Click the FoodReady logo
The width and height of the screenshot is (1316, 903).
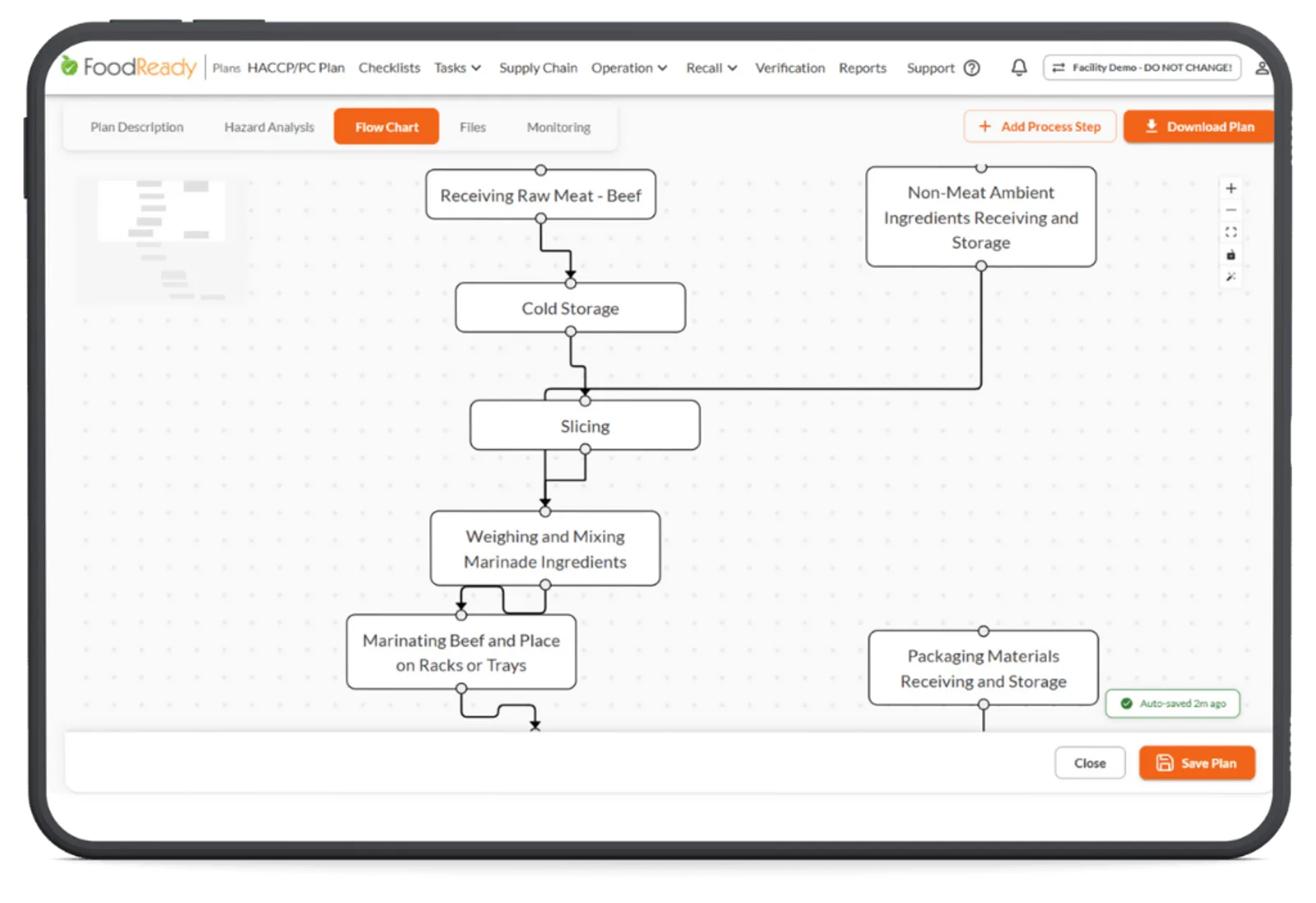(x=129, y=67)
